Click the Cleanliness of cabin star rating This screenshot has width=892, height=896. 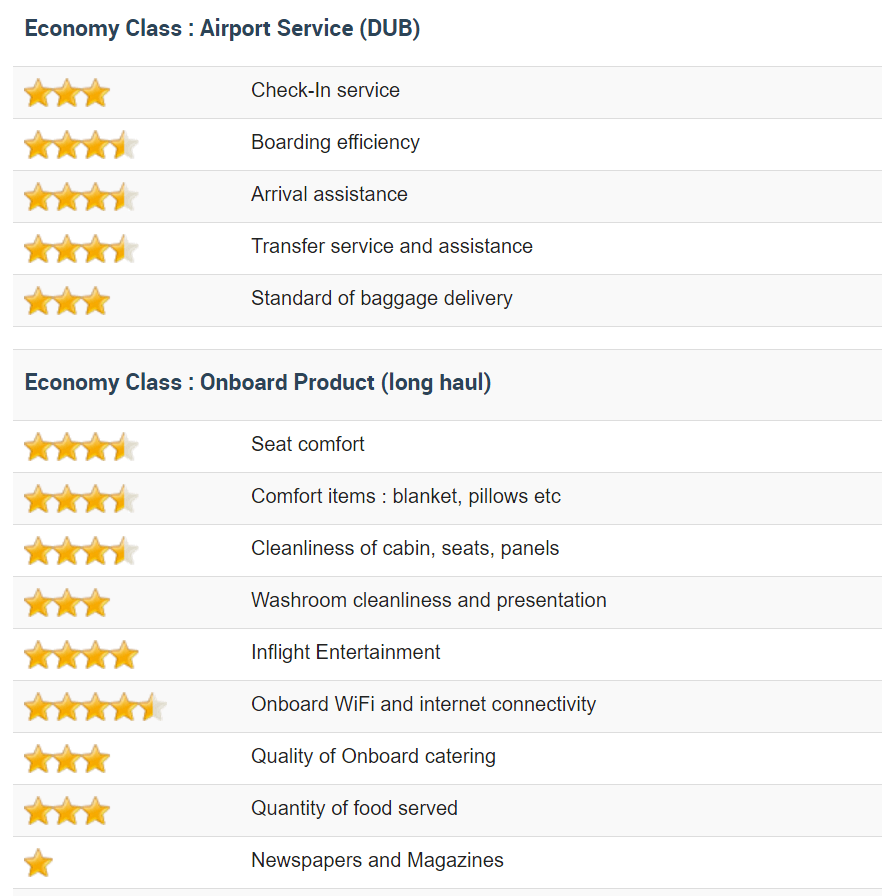click(80, 551)
